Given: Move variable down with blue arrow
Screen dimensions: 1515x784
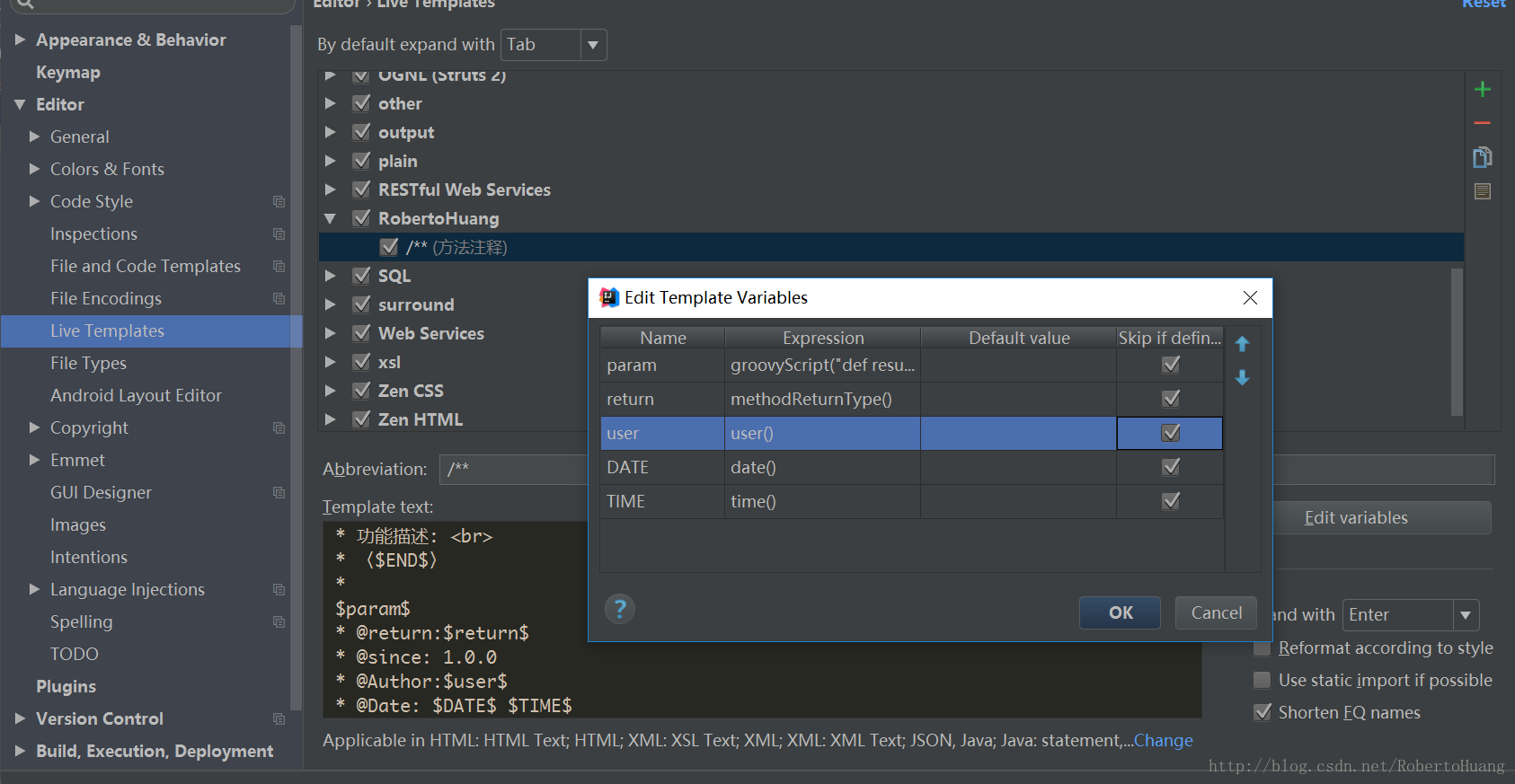Looking at the screenshot, I should [1243, 378].
